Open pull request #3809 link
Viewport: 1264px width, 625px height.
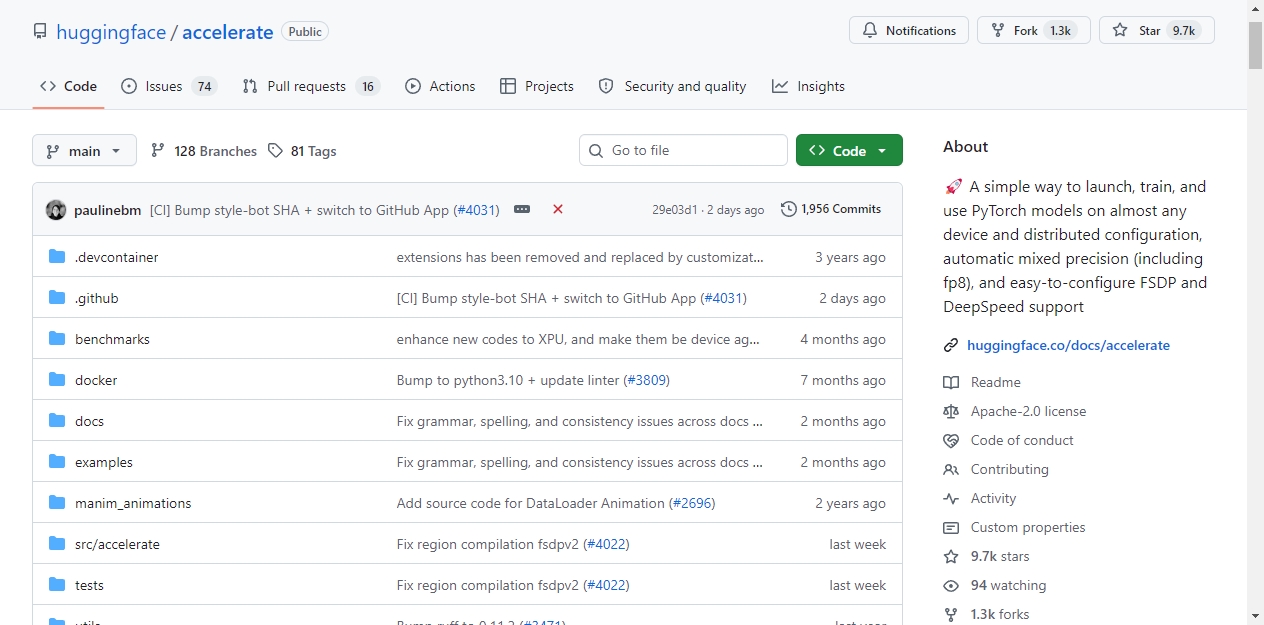tap(646, 380)
